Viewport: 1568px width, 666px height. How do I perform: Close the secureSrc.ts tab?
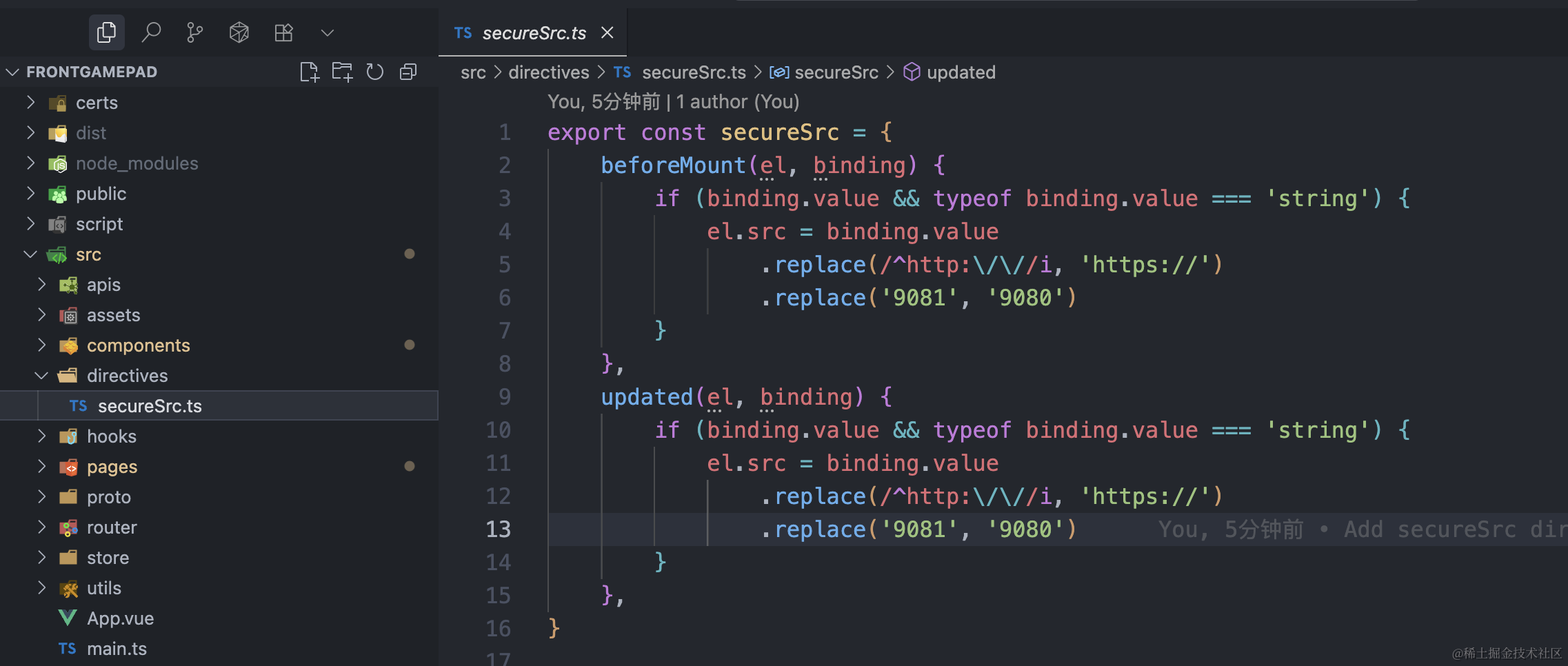607,32
